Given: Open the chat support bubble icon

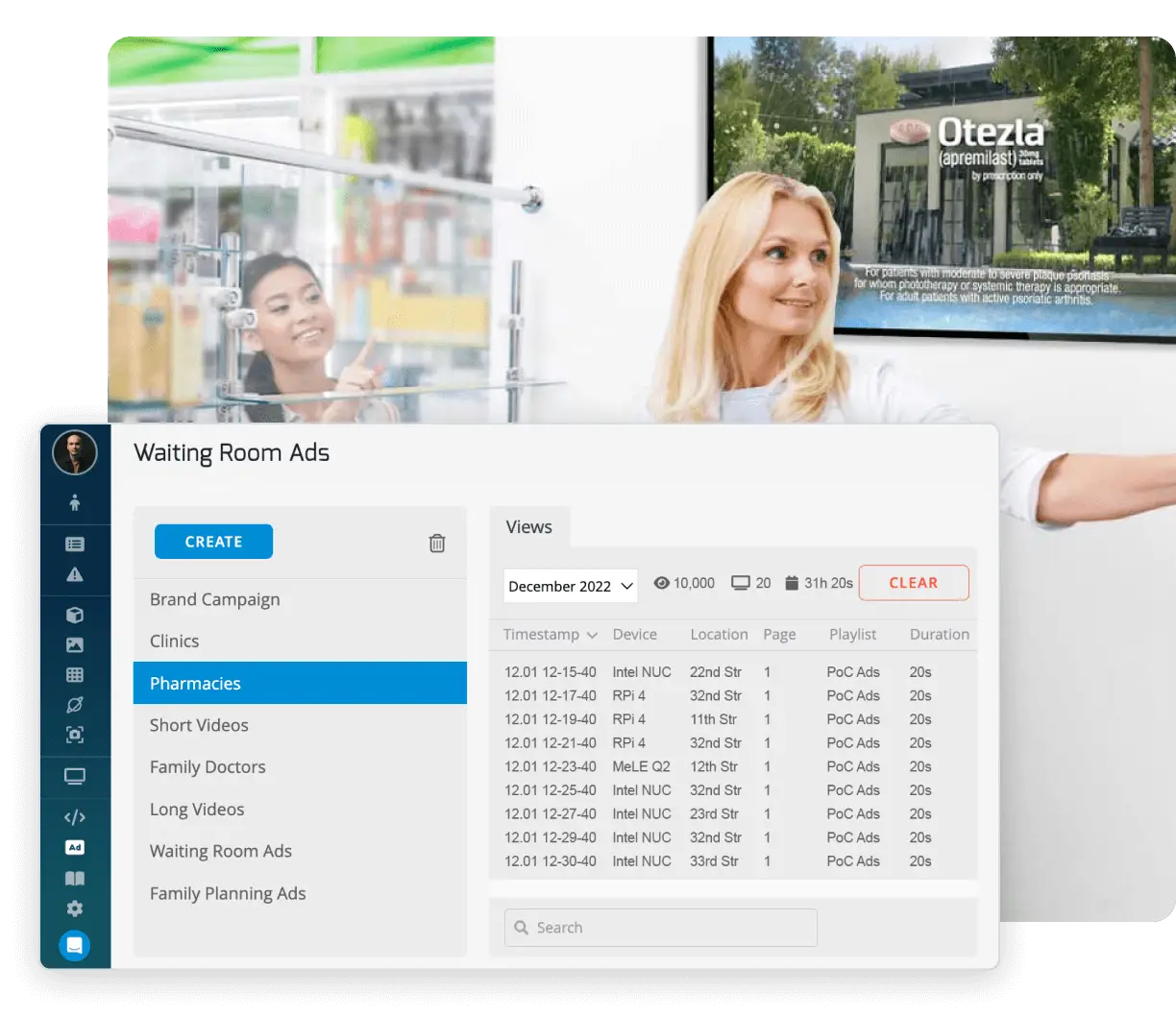Looking at the screenshot, I should coord(75,946).
